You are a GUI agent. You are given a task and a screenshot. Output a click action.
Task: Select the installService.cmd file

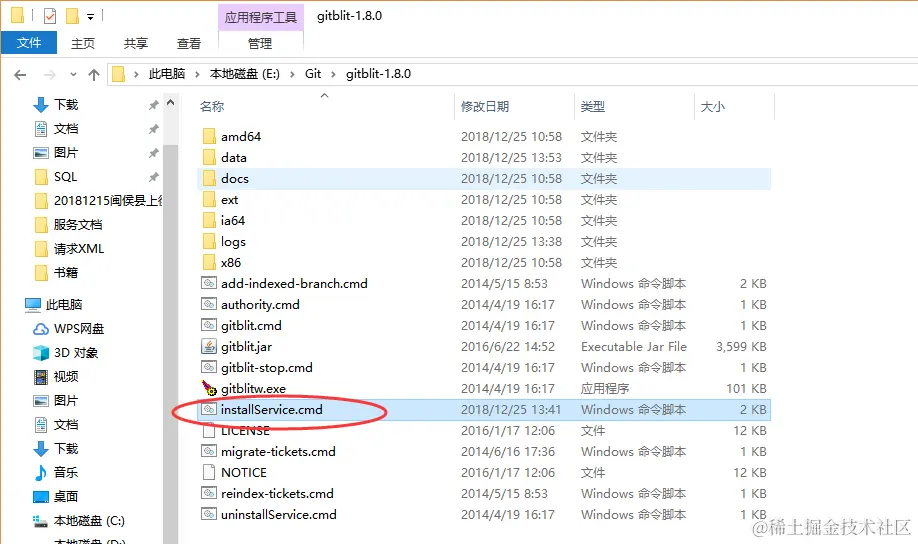tap(484, 410)
